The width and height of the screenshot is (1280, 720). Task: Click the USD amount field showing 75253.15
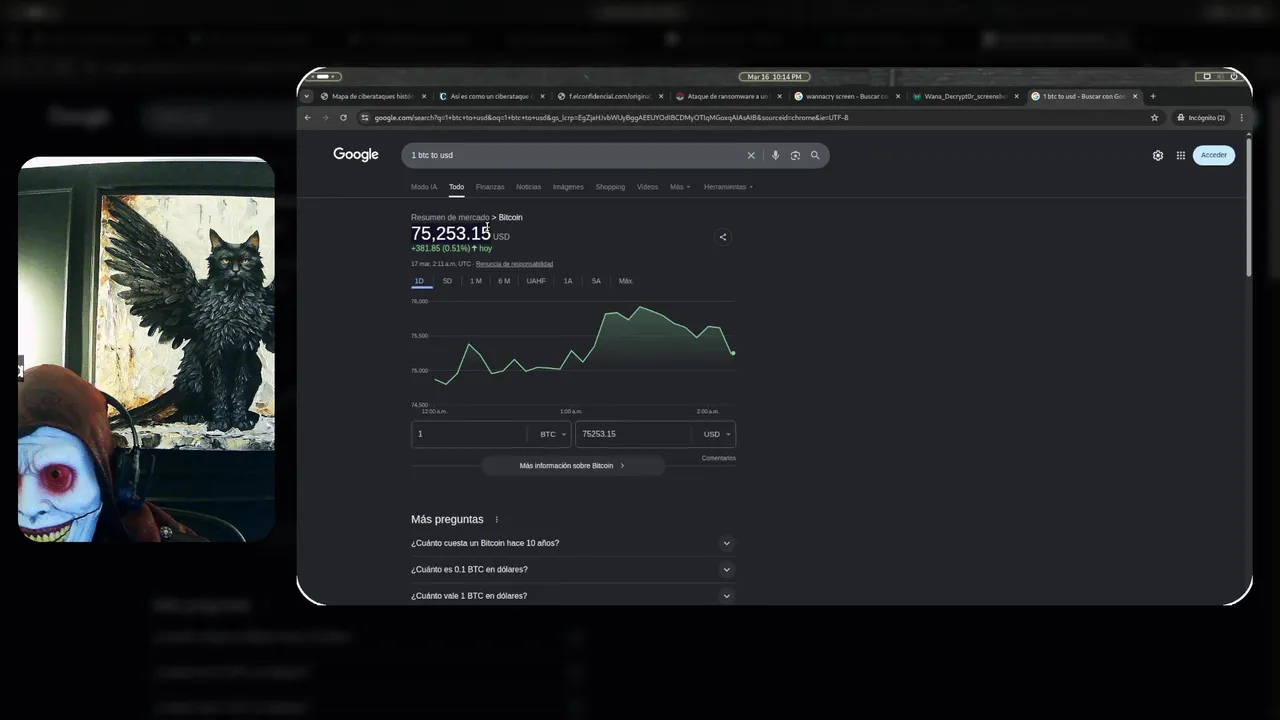(633, 434)
